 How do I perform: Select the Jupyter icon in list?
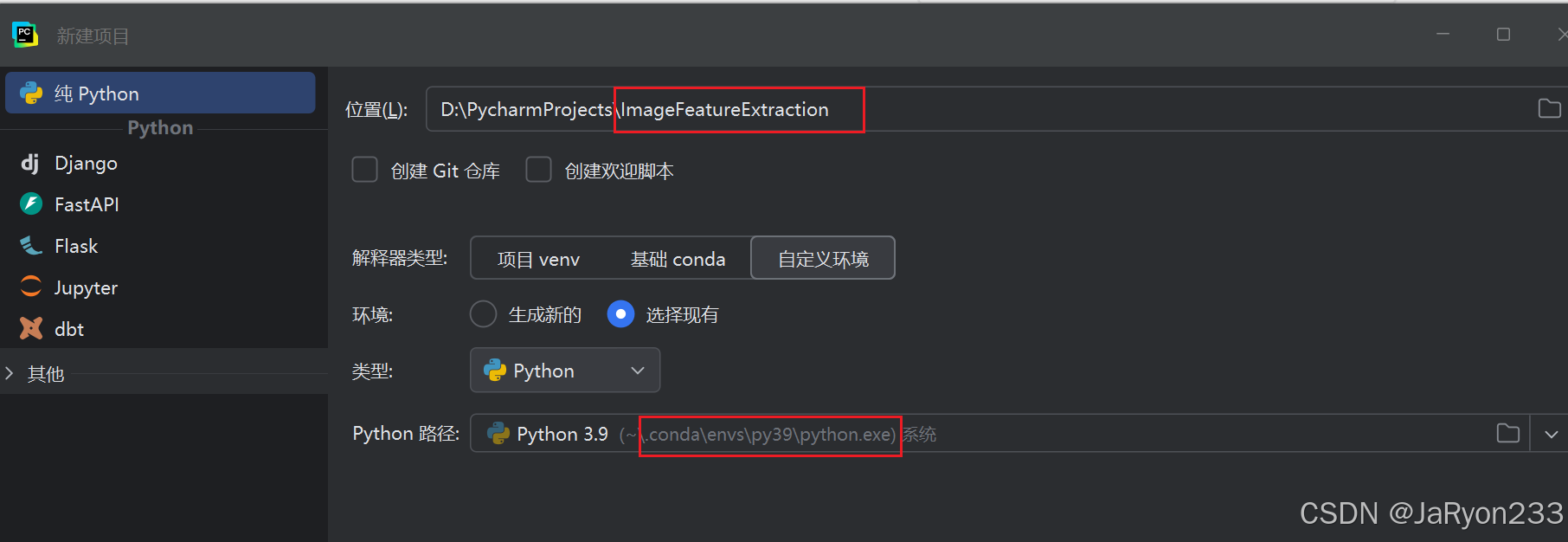pos(31,287)
